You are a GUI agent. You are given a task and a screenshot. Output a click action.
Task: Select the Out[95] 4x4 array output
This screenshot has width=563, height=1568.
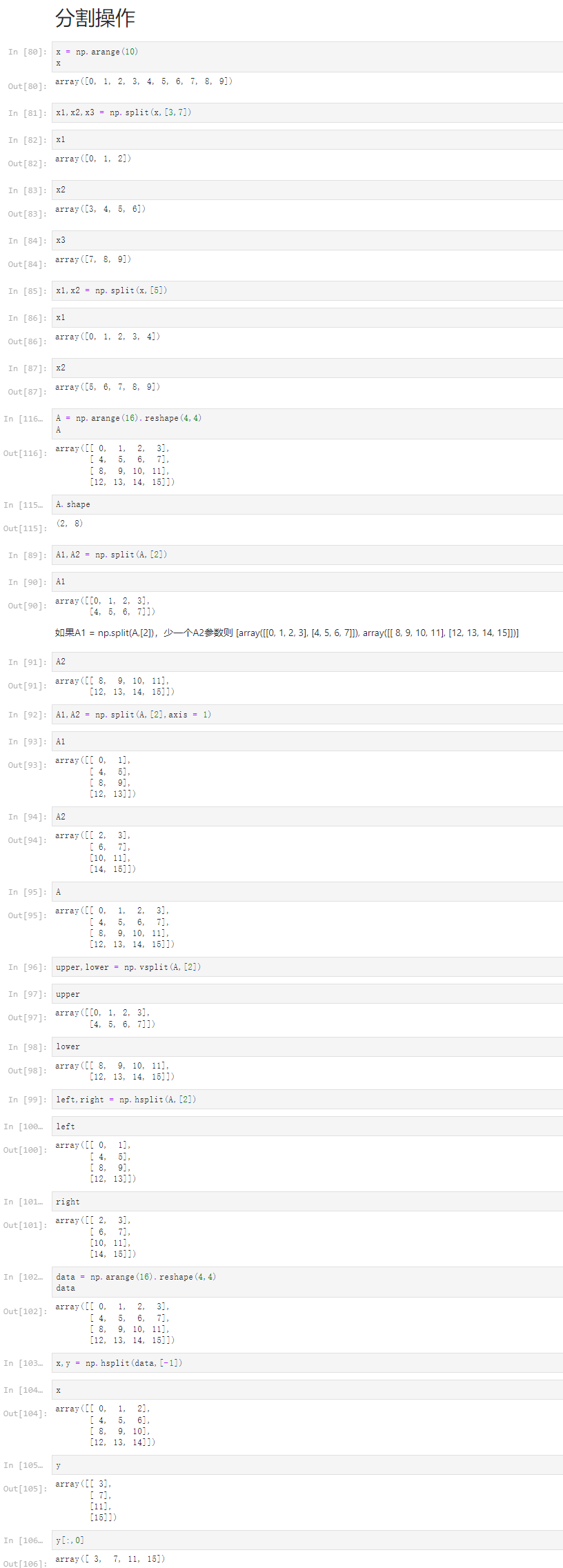(115, 928)
